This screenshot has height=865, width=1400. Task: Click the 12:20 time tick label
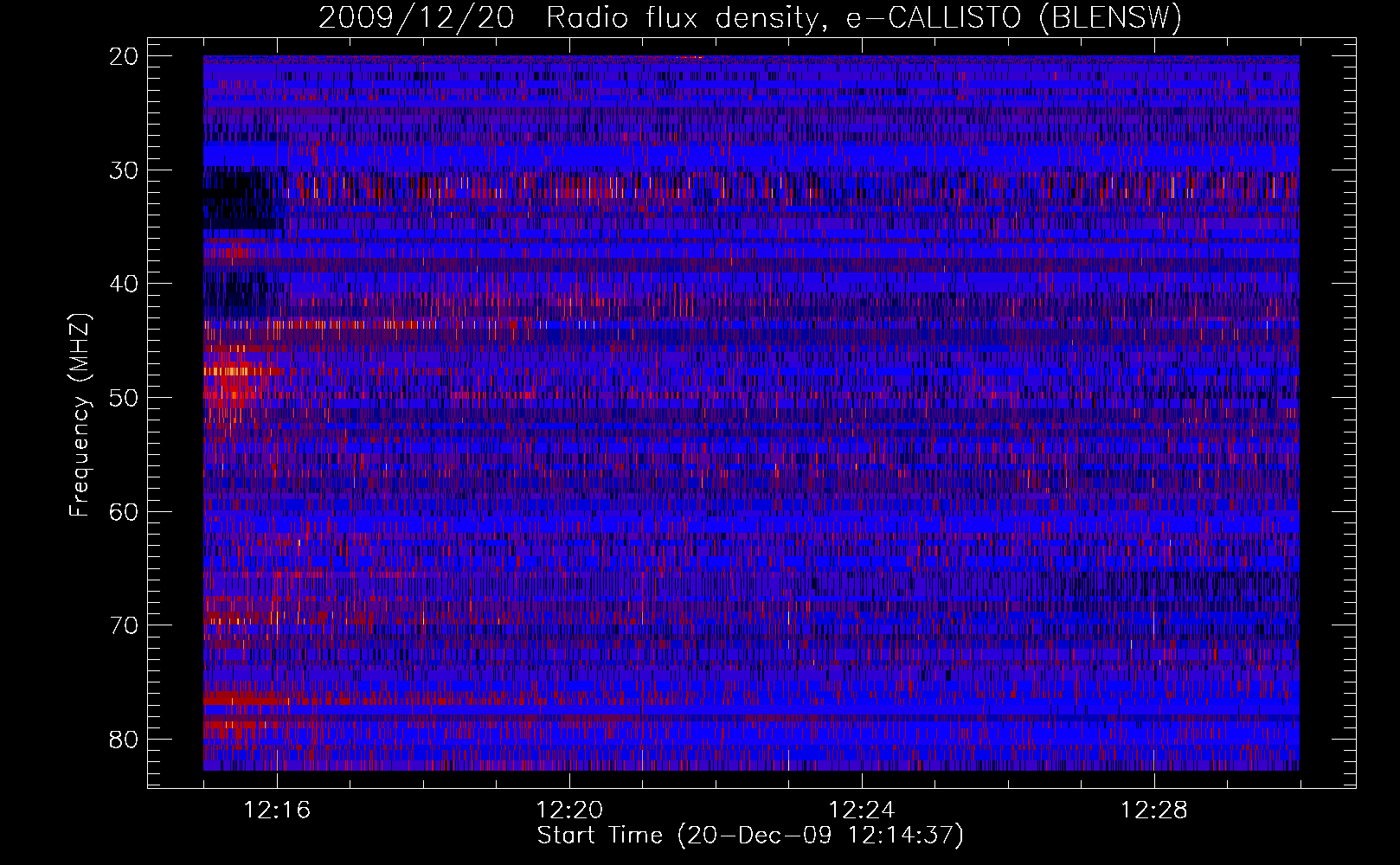point(569,811)
